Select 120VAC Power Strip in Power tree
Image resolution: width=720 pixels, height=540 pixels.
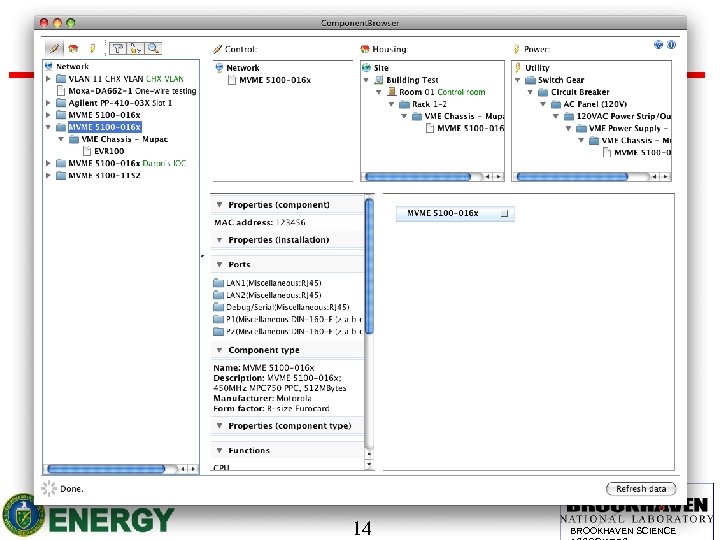pyautogui.click(x=624, y=116)
